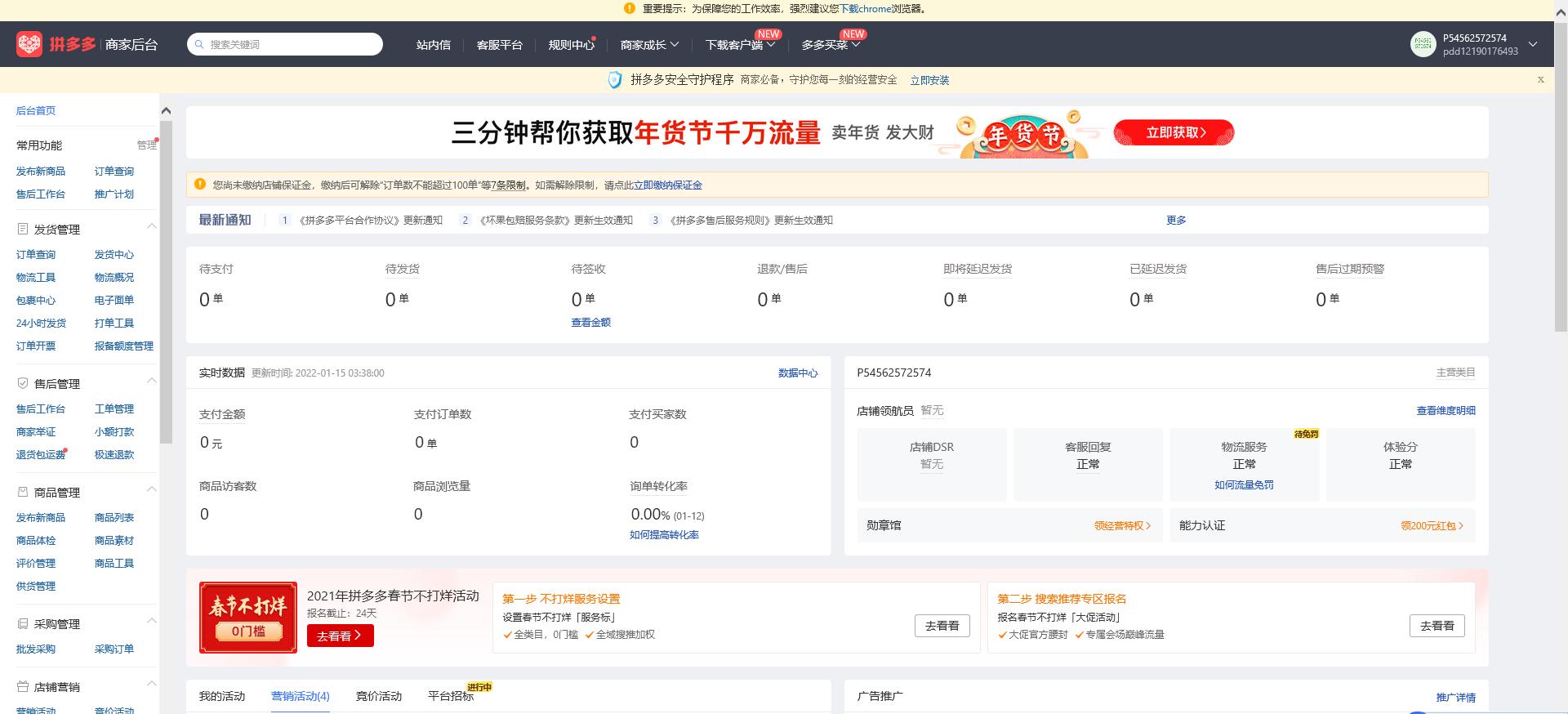Collapse the 商品管理 sidebar section
The height and width of the screenshot is (714, 1568).
151,489
